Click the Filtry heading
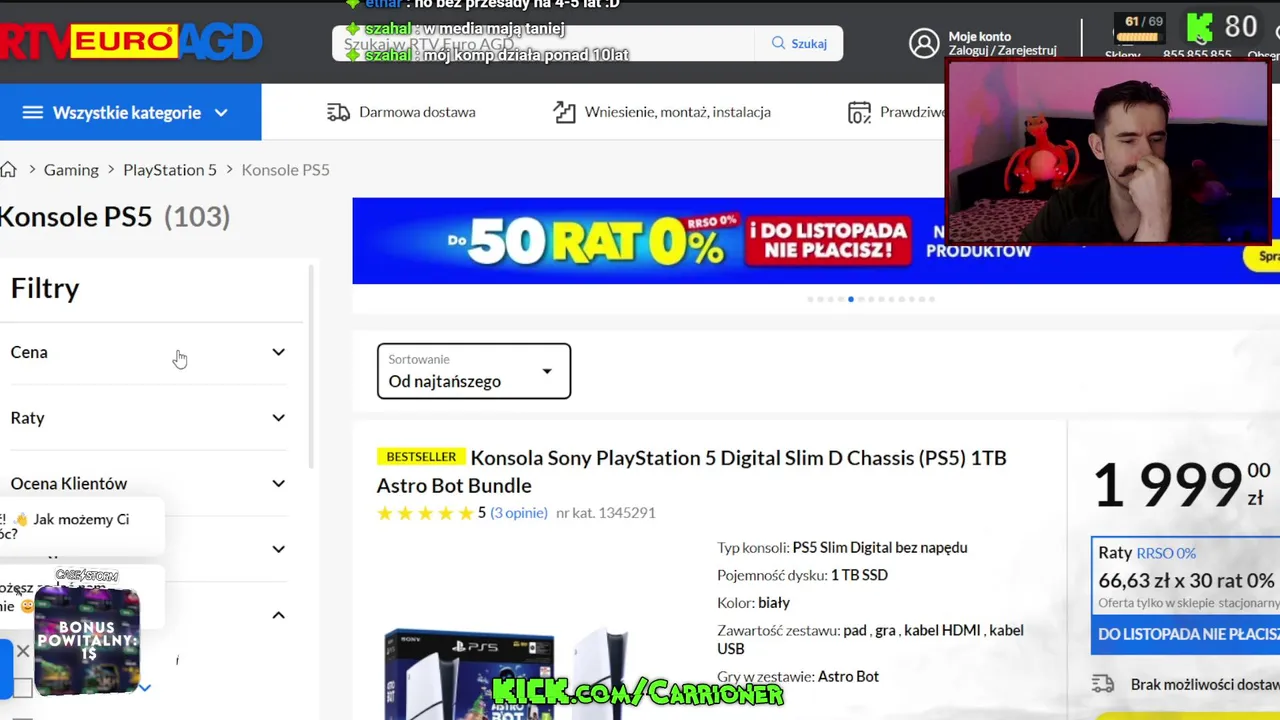1280x720 pixels. tap(45, 288)
